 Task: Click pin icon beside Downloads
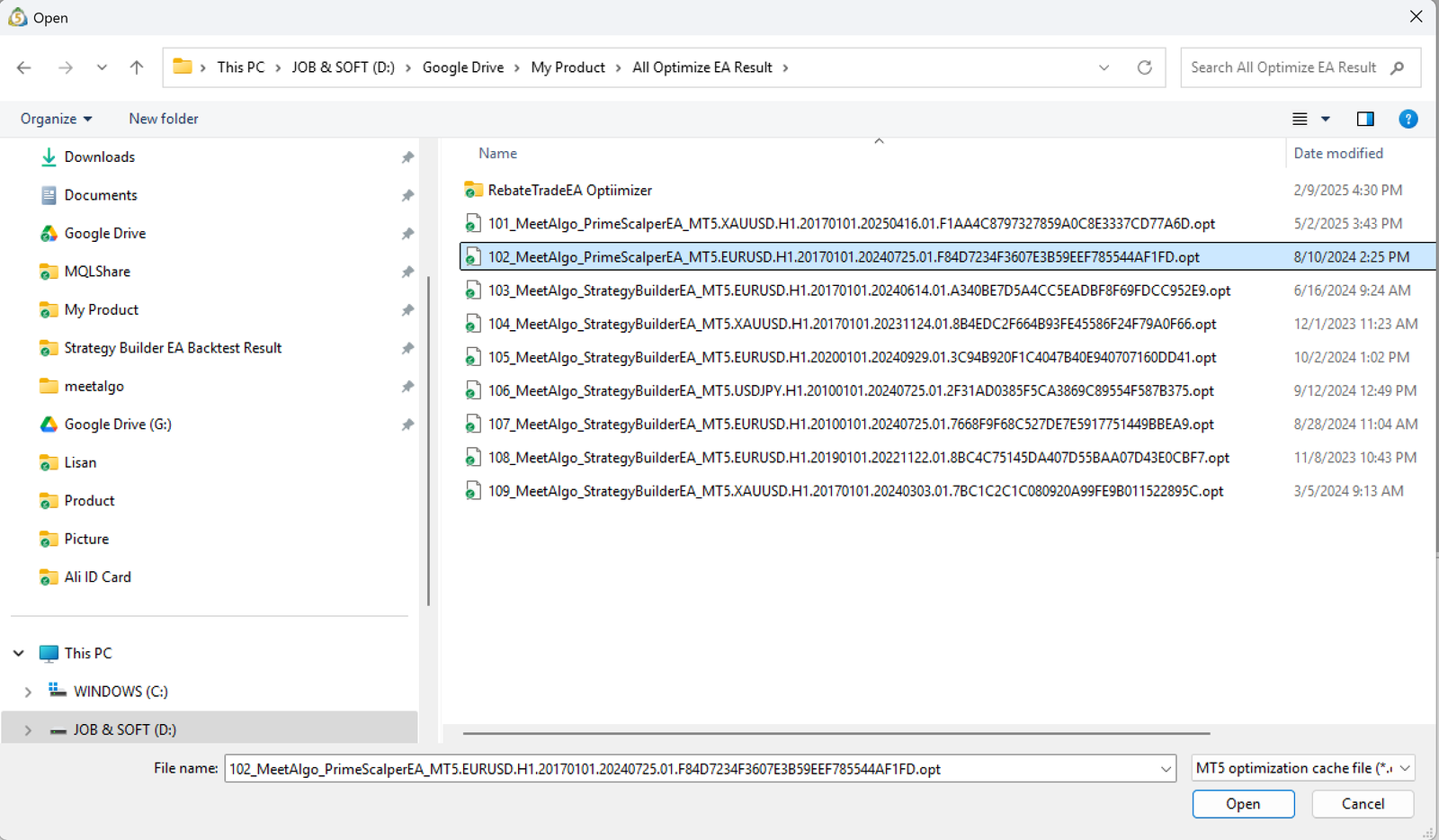click(407, 157)
